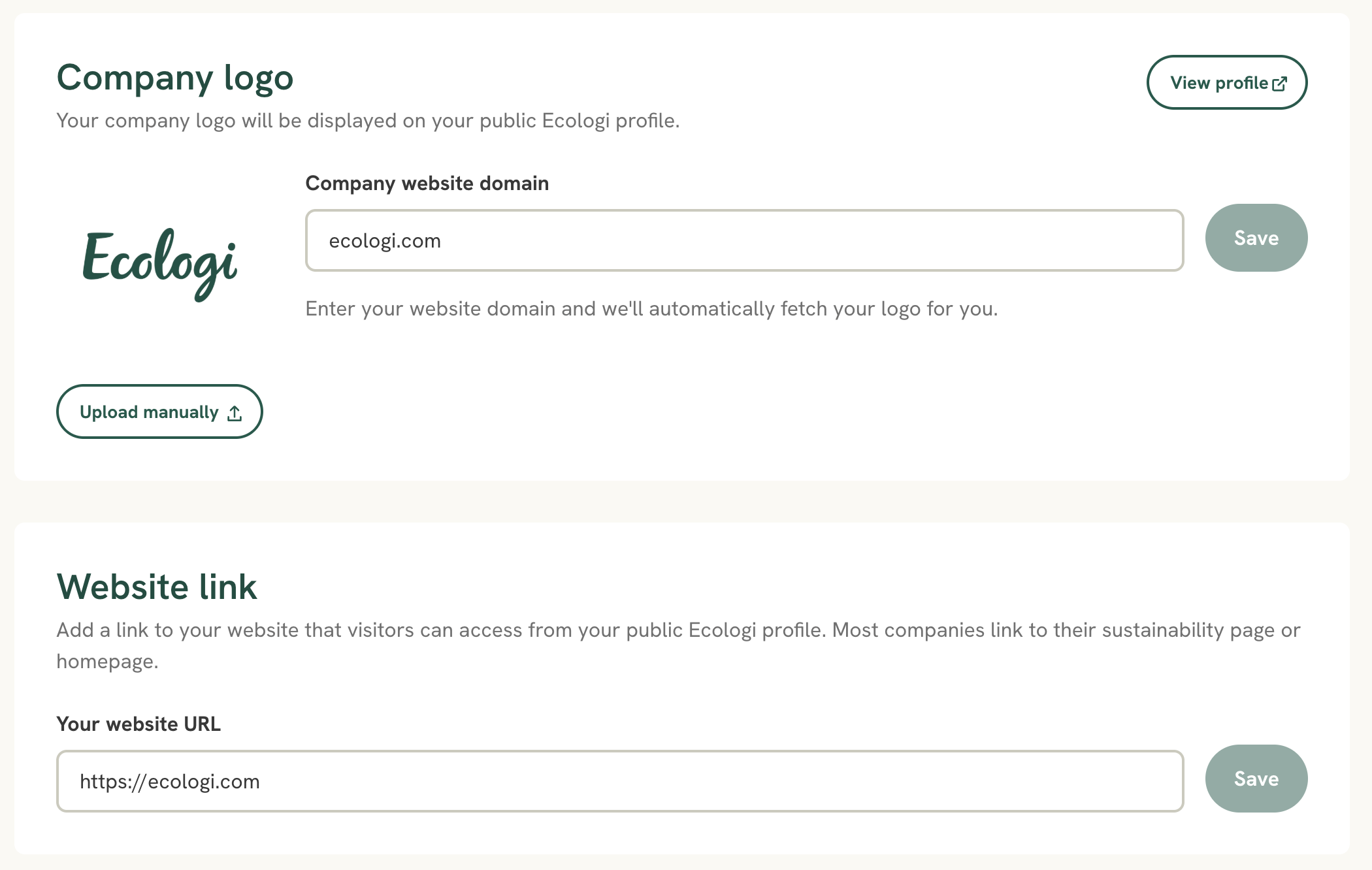Click the 'Website link' section heading

coord(157,587)
